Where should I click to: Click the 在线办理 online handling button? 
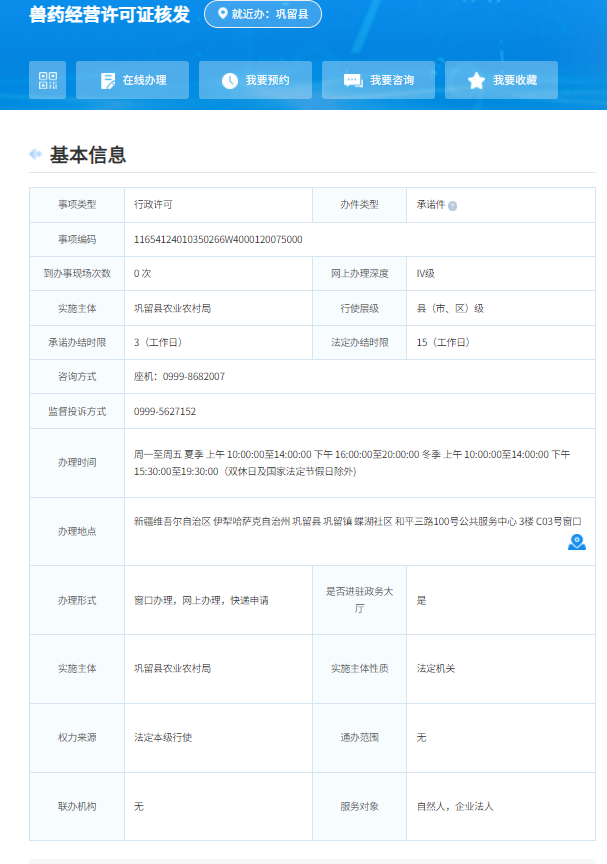[x=132, y=80]
